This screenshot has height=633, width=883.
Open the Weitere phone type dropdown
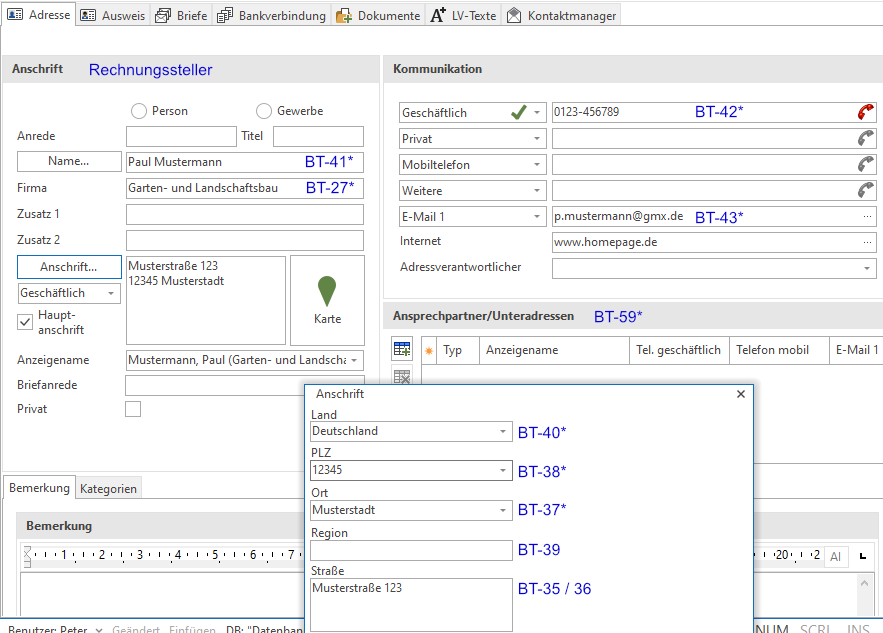pyautogui.click(x=537, y=190)
